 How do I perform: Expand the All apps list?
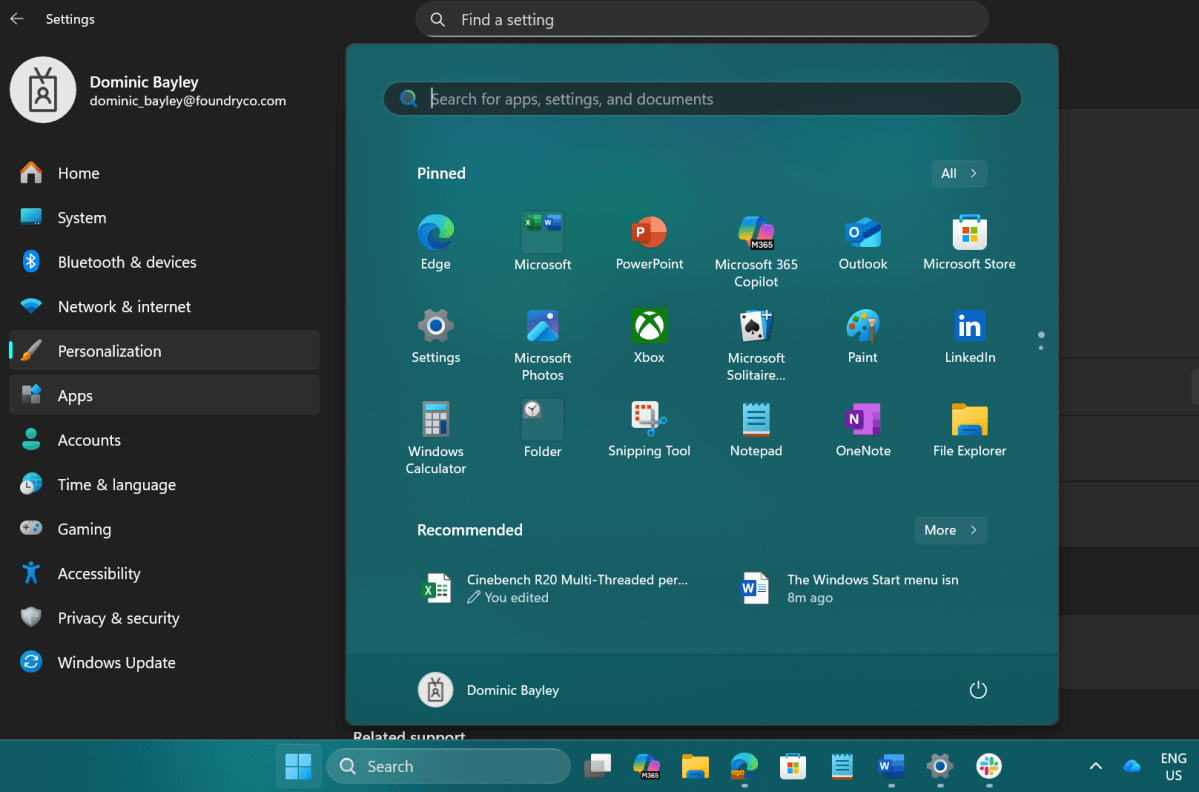point(958,173)
